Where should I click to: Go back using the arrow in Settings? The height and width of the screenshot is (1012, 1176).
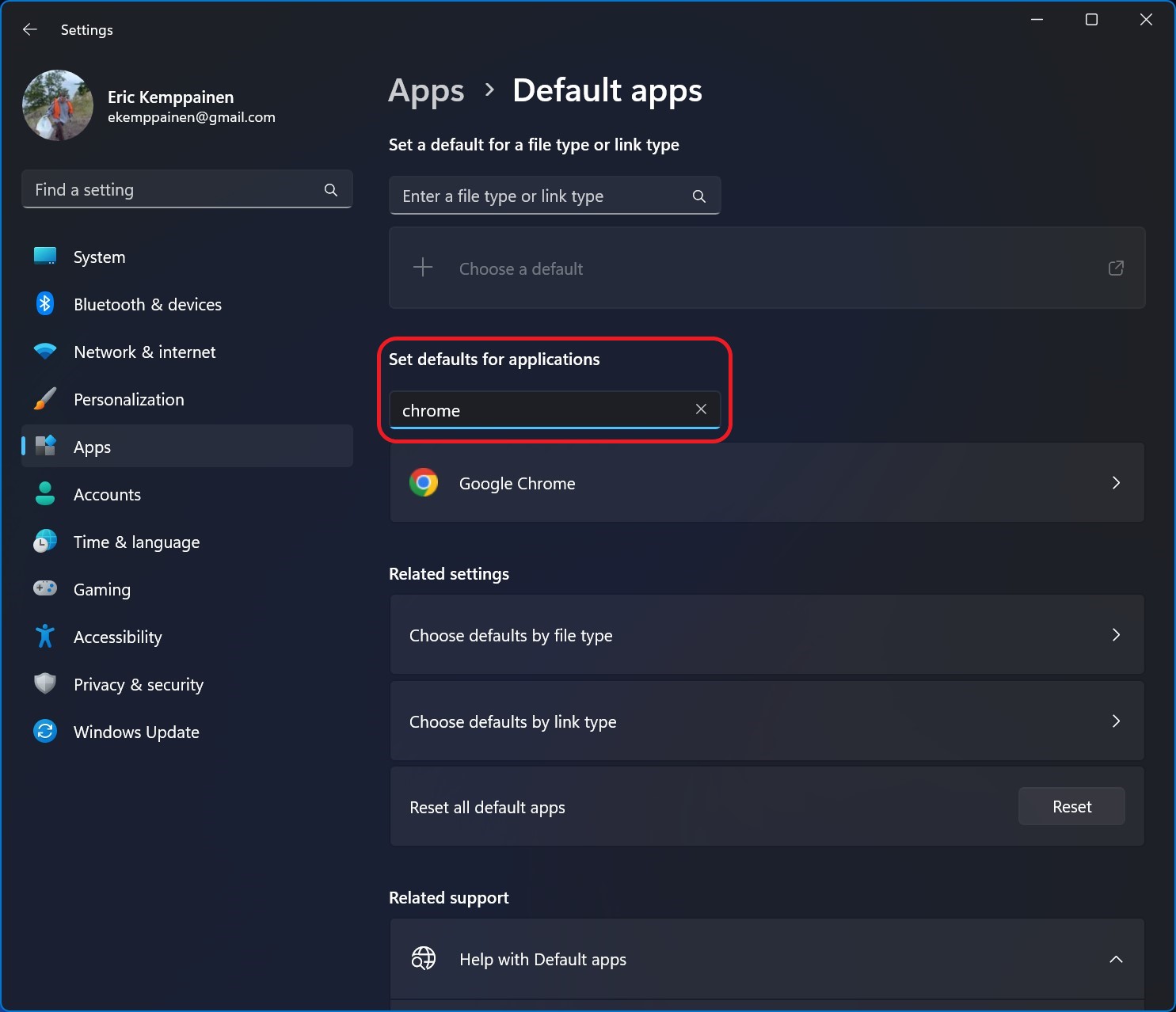[x=30, y=30]
